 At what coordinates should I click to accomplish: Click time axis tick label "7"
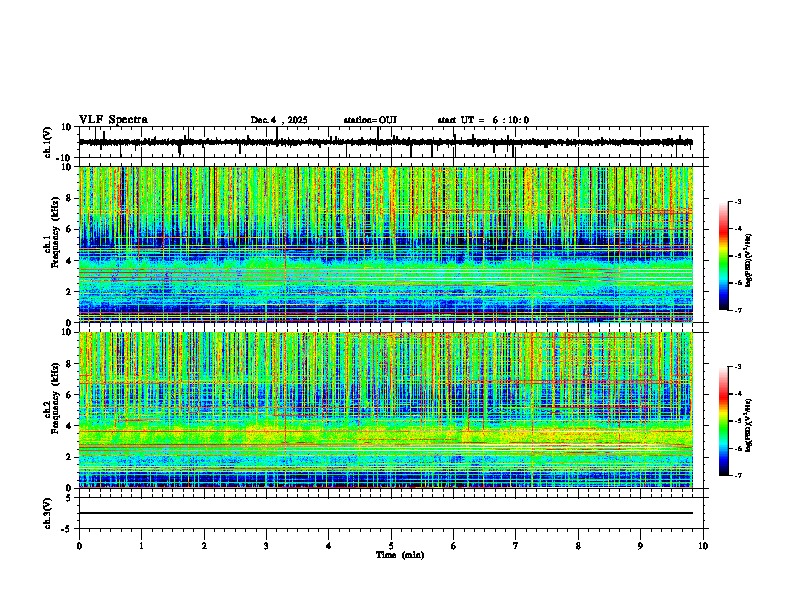pyautogui.click(x=516, y=546)
